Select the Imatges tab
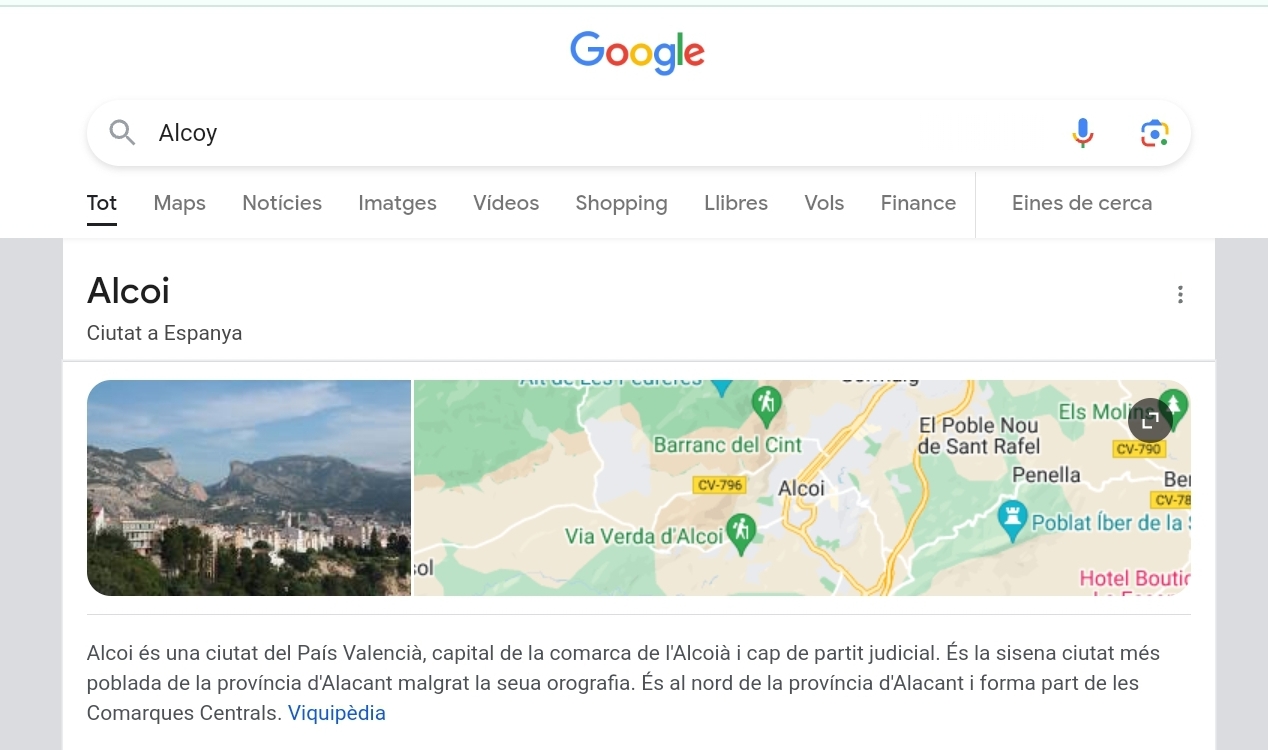The height and width of the screenshot is (750, 1268). tap(397, 203)
